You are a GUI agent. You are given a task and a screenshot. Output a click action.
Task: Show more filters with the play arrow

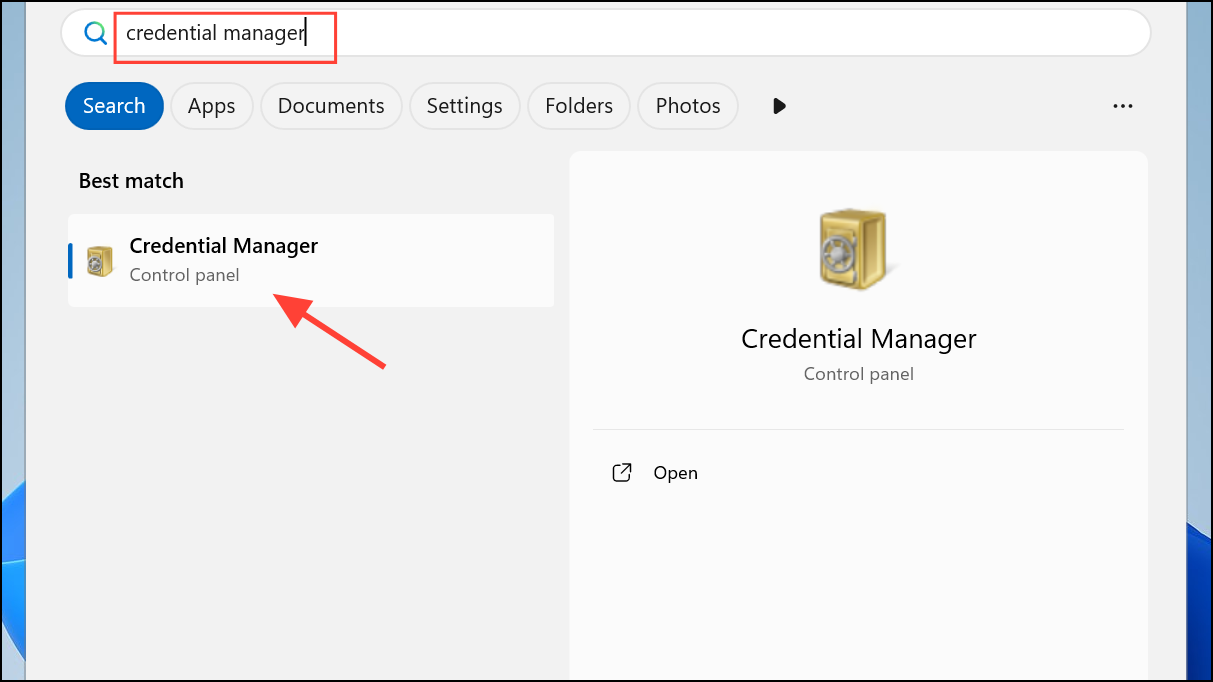pyautogui.click(x=780, y=106)
